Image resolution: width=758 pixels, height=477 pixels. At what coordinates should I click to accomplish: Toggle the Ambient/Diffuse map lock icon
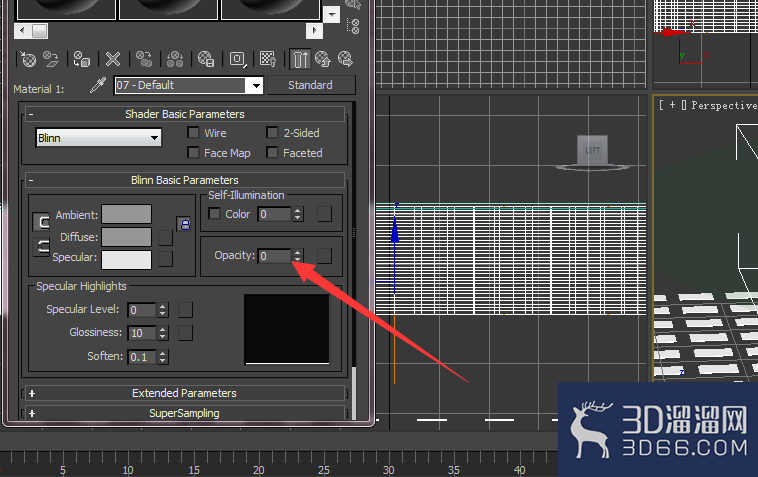[x=184, y=224]
